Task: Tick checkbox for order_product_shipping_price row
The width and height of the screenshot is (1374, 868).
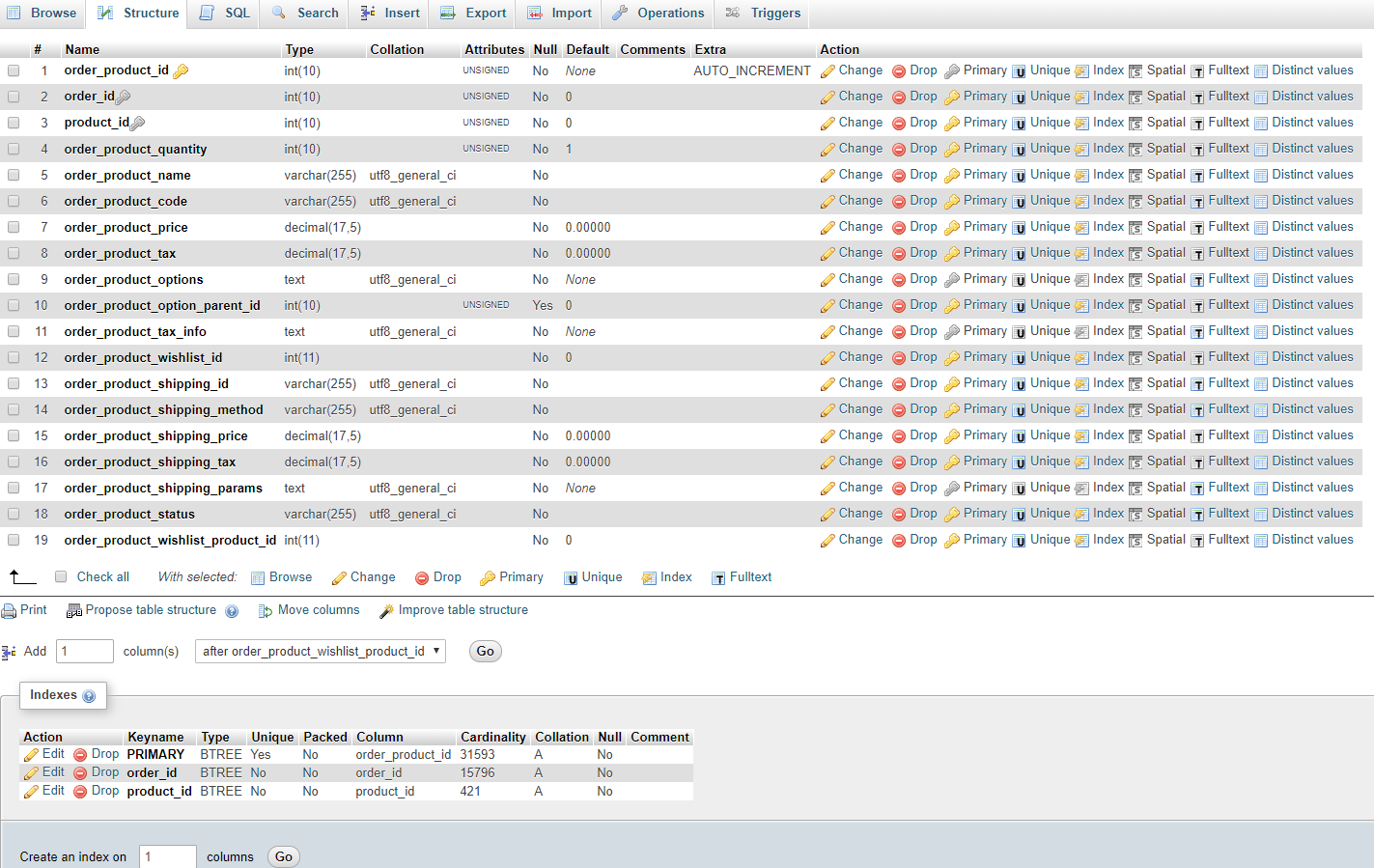Action: click(x=14, y=435)
